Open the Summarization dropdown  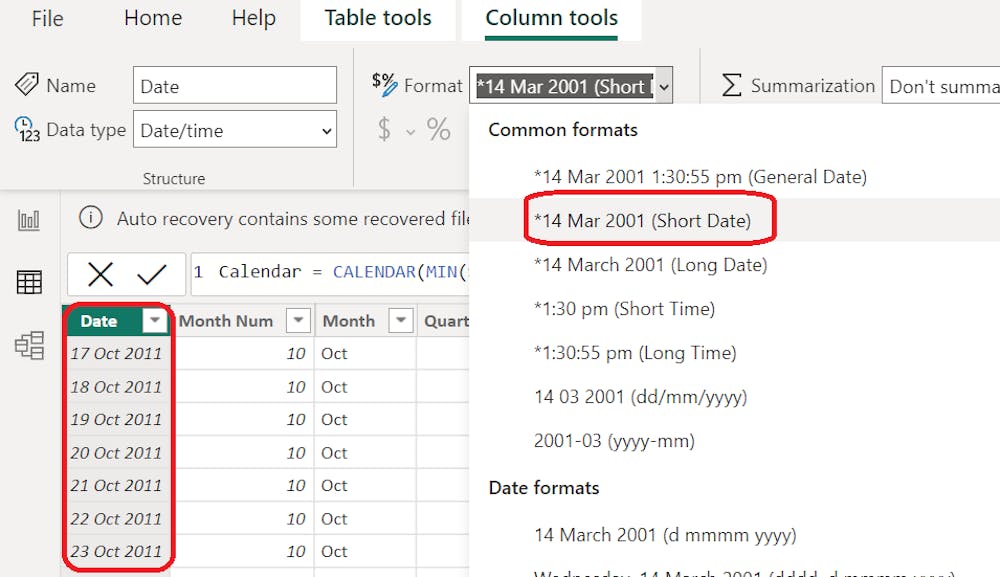click(x=940, y=86)
